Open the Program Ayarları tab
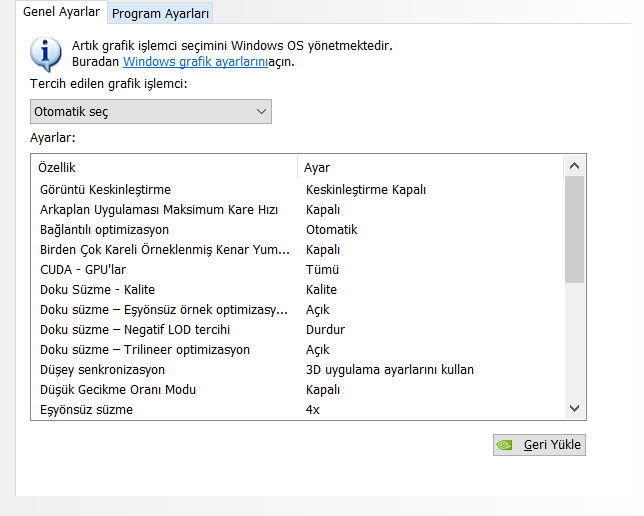The image size is (644, 516). tap(160, 13)
